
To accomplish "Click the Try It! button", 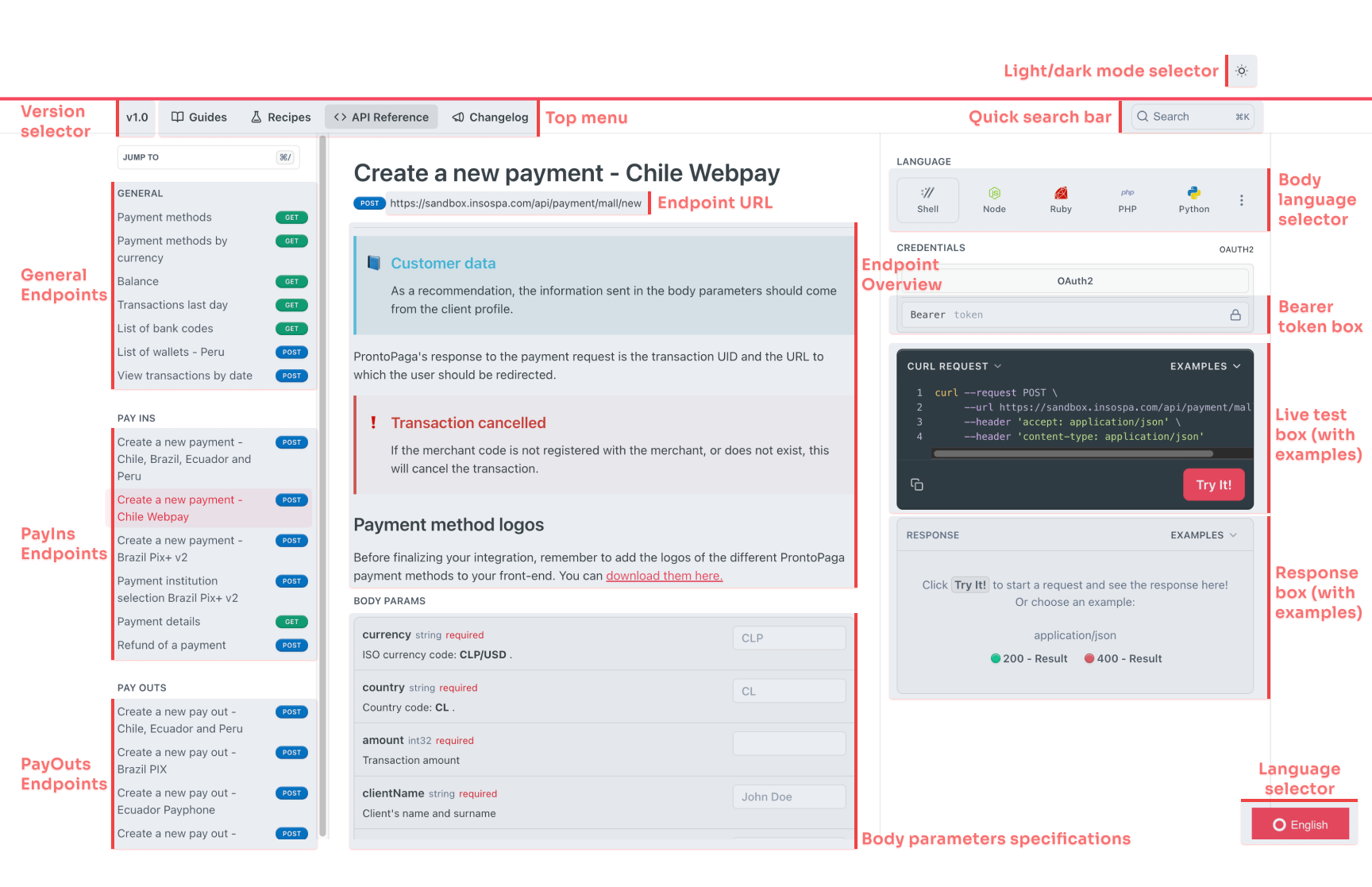I will (x=1213, y=485).
